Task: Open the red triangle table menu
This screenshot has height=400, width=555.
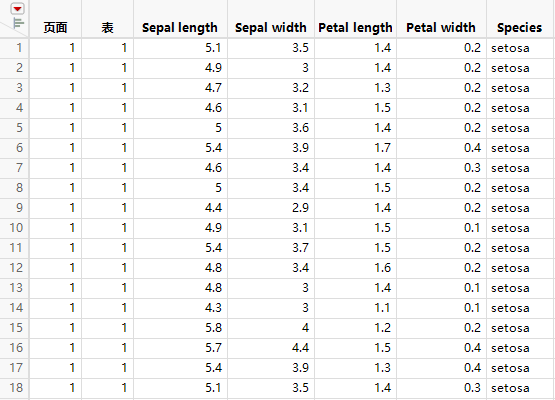Action: coord(17,8)
